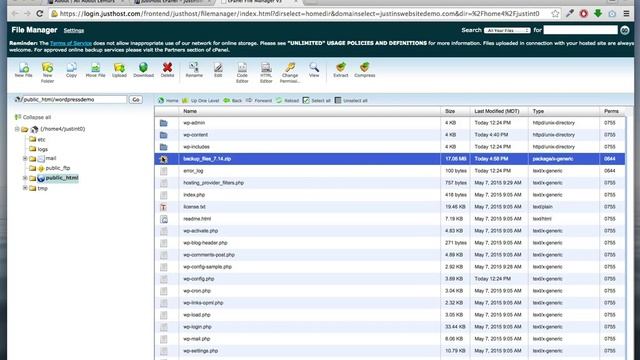Select the error_log file
This screenshot has height=360, width=640.
tap(390, 171)
